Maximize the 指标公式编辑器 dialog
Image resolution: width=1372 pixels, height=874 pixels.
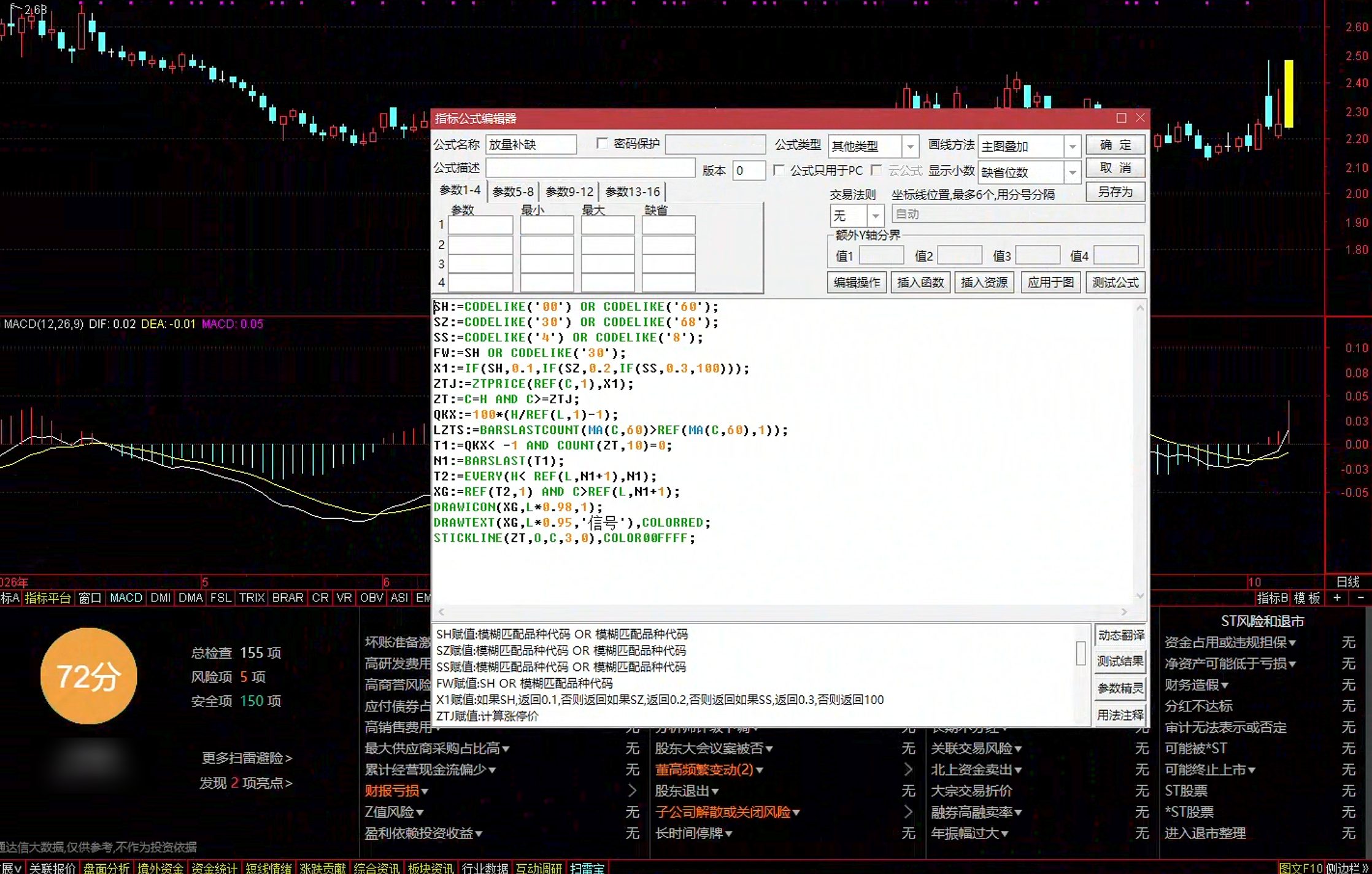1121,118
